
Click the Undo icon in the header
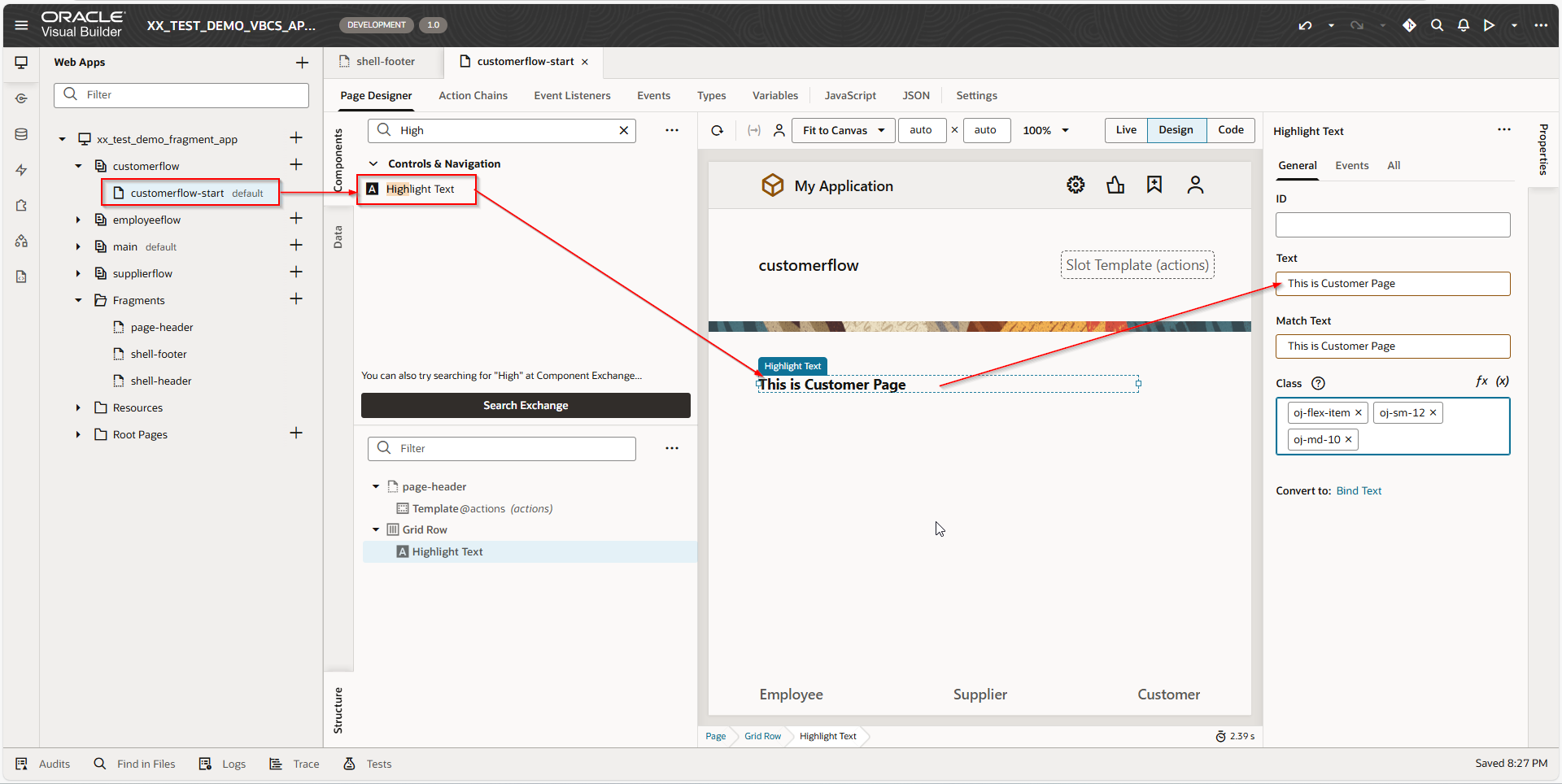[x=1305, y=25]
